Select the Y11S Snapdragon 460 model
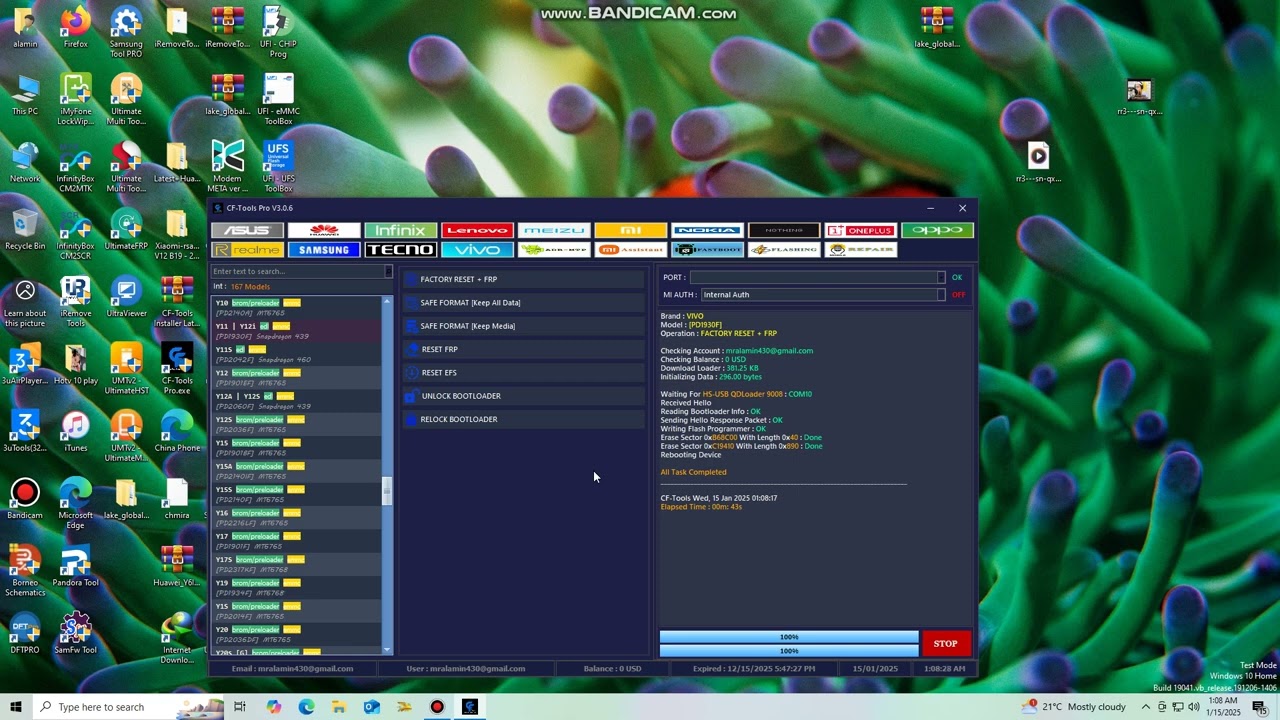This screenshot has height=720, width=1280. (297, 354)
